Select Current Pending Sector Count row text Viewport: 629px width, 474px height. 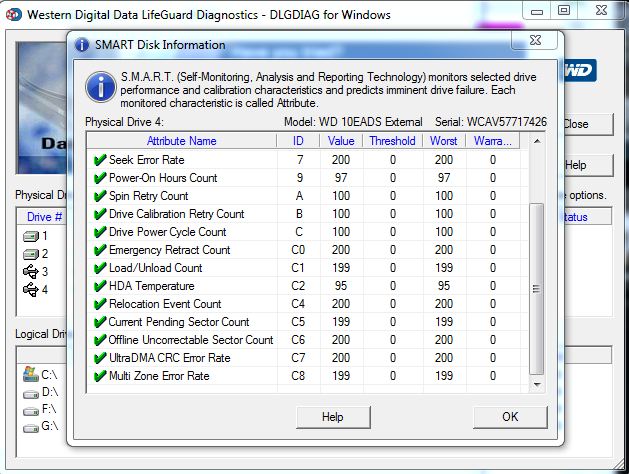tap(179, 322)
